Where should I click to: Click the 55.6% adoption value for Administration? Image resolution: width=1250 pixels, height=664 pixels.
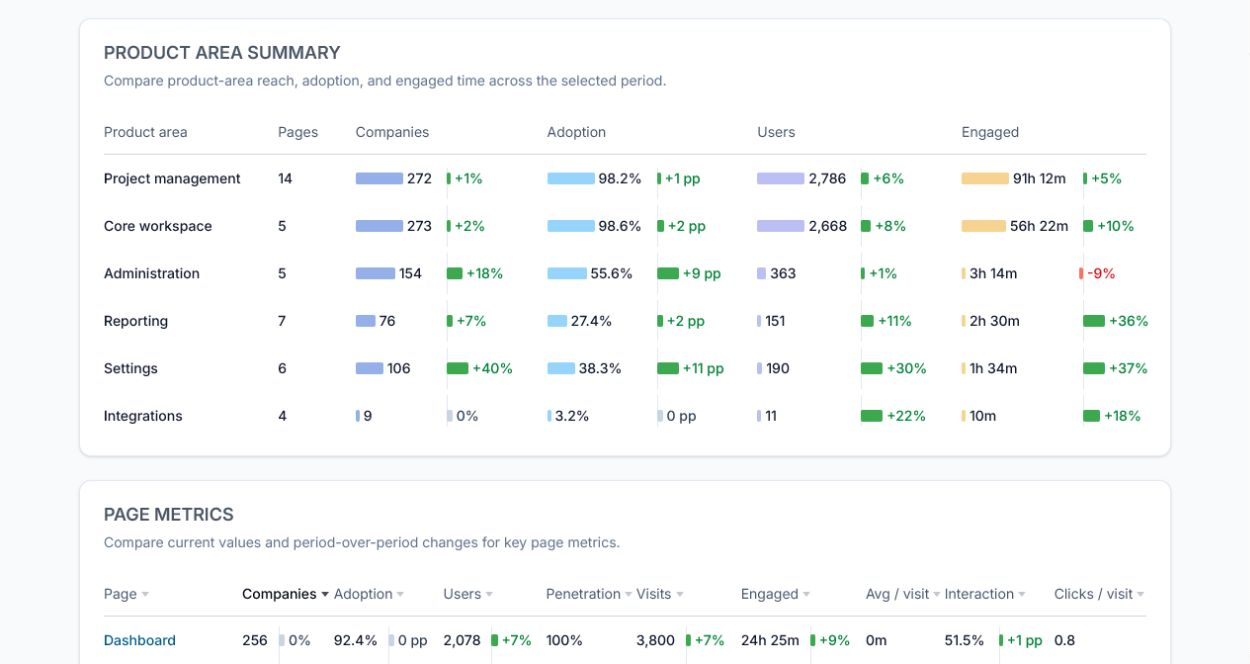point(612,274)
